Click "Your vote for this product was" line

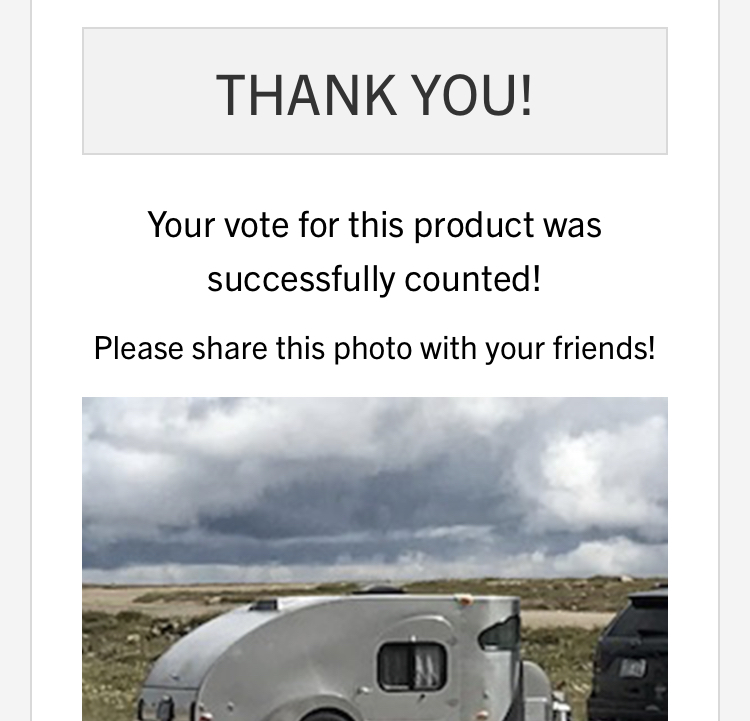[375, 225]
